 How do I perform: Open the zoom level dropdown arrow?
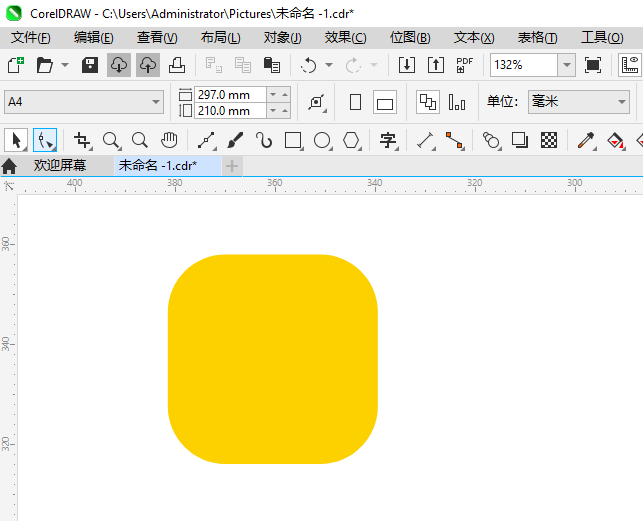pyautogui.click(x=567, y=65)
